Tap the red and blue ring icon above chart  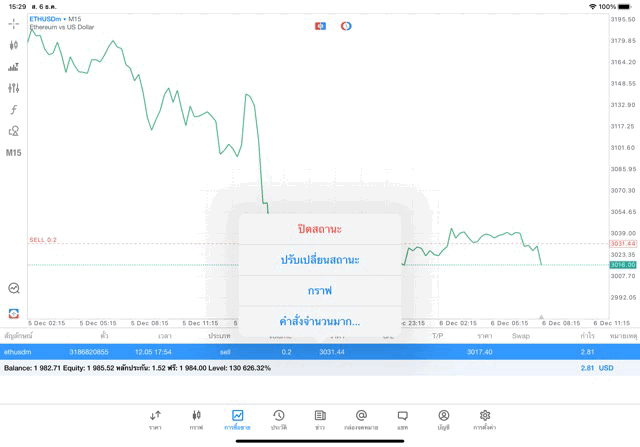(x=346, y=25)
